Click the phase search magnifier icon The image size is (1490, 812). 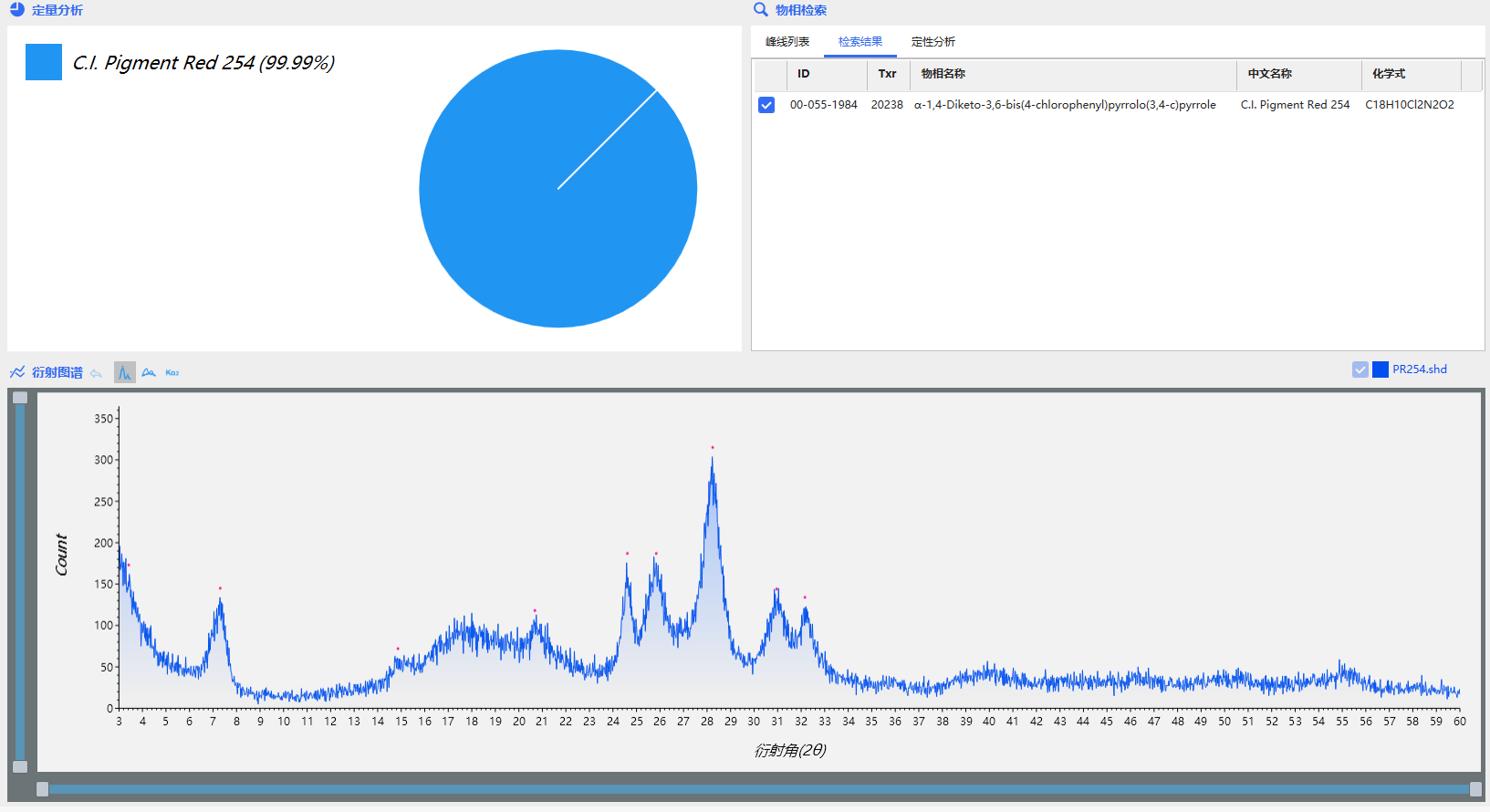click(760, 10)
